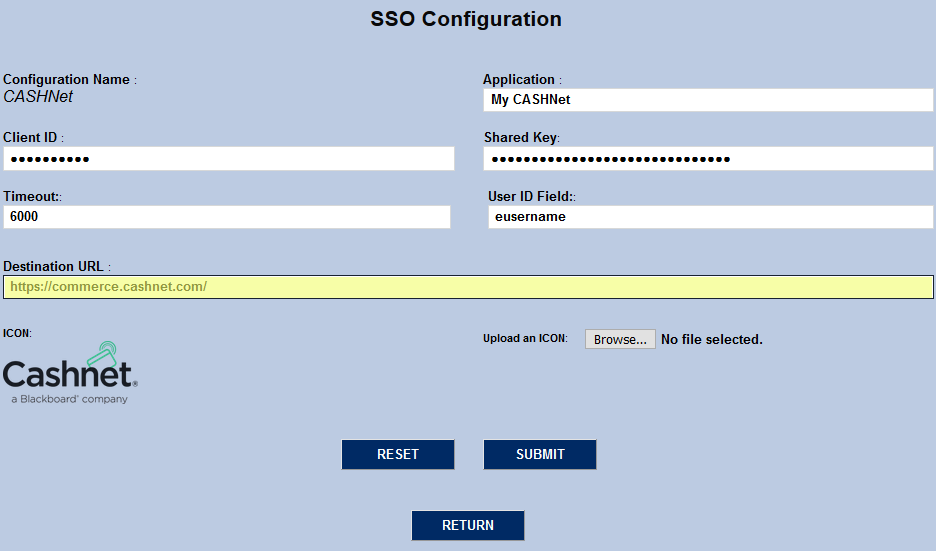
Task: Click the RETURN button
Action: pyautogui.click(x=468, y=525)
